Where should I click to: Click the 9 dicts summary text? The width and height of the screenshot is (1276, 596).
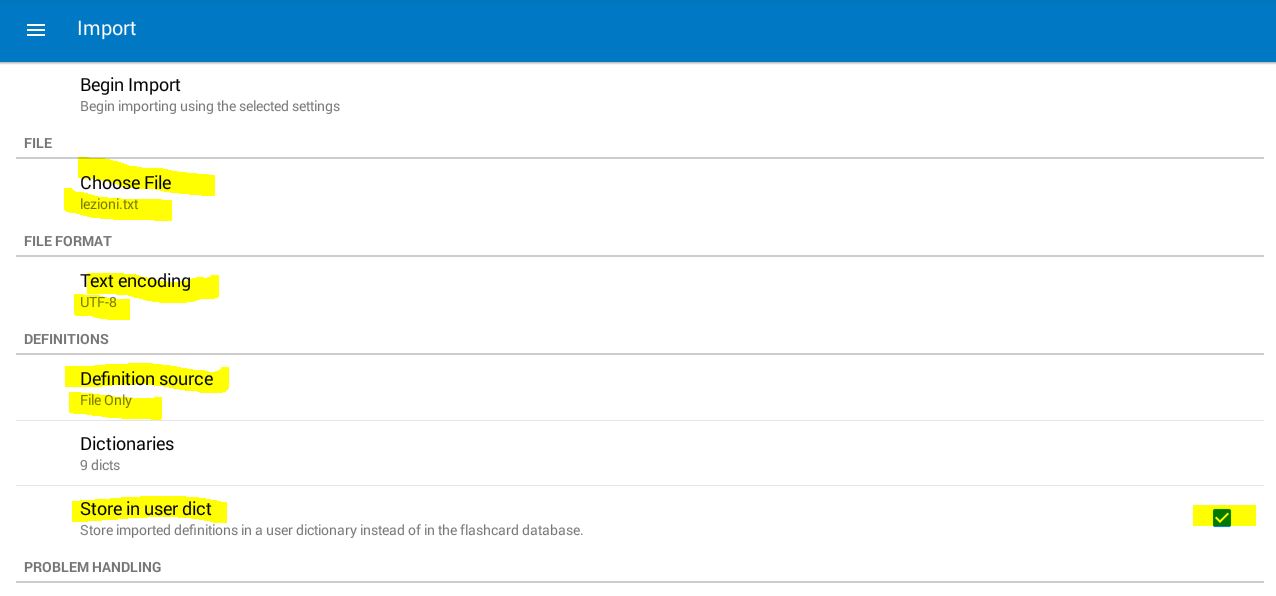(x=100, y=465)
